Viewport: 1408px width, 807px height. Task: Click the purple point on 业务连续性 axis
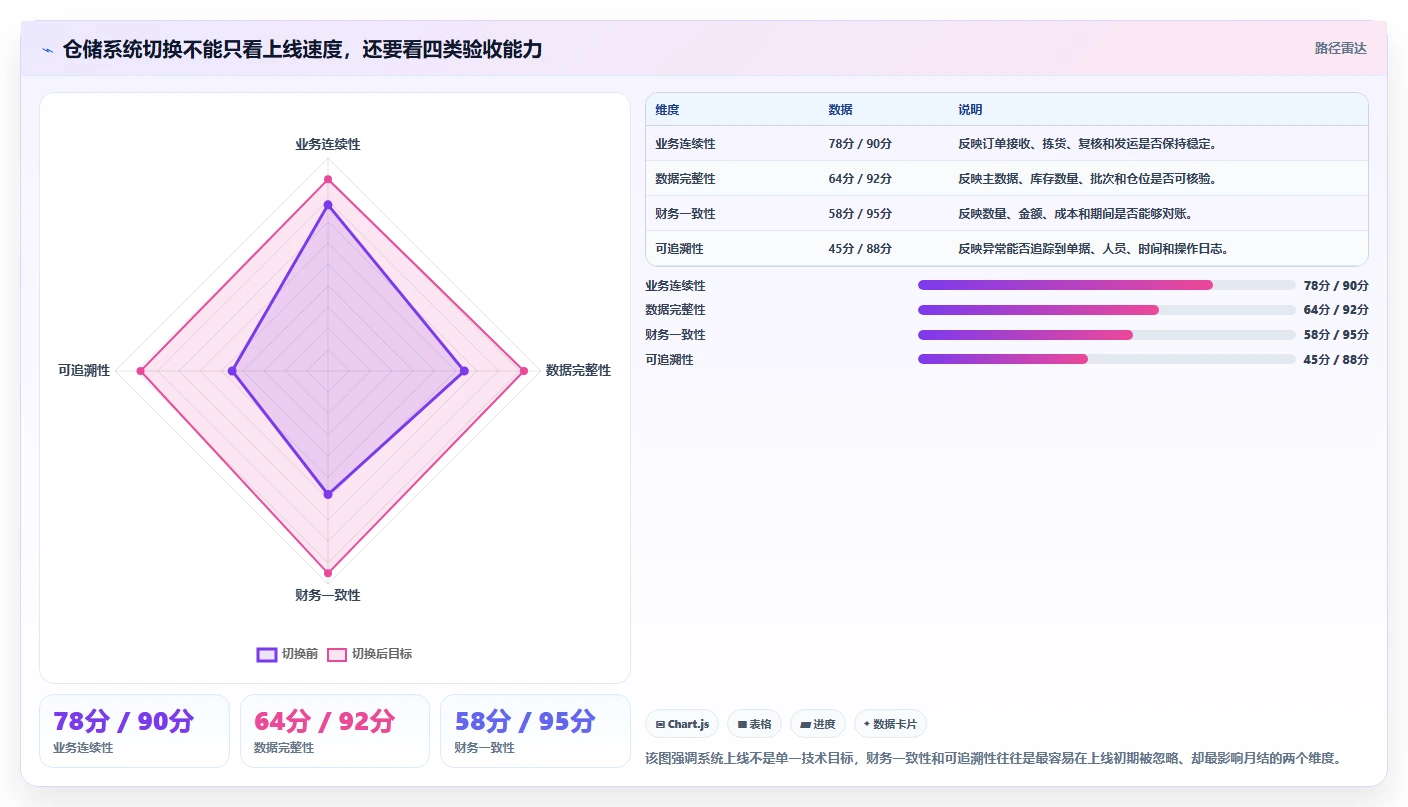[x=328, y=205]
